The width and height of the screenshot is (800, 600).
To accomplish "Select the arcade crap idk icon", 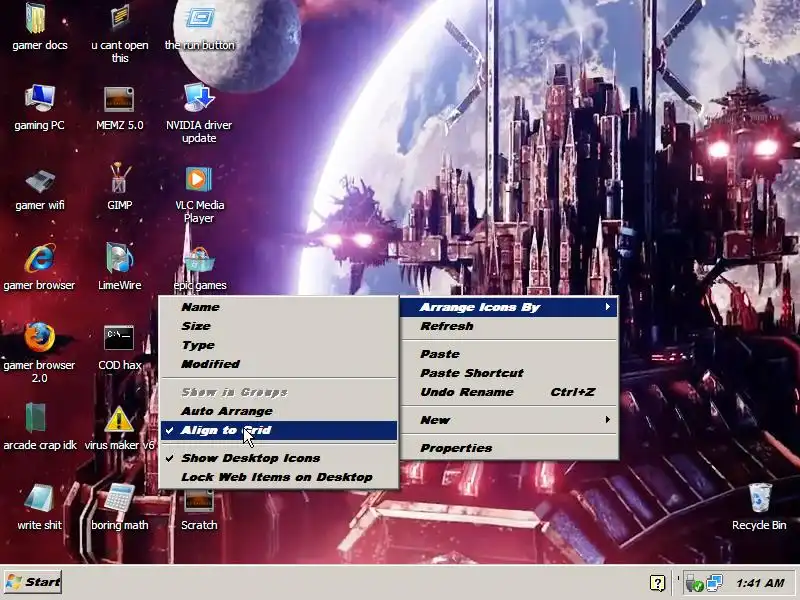I will 36,418.
